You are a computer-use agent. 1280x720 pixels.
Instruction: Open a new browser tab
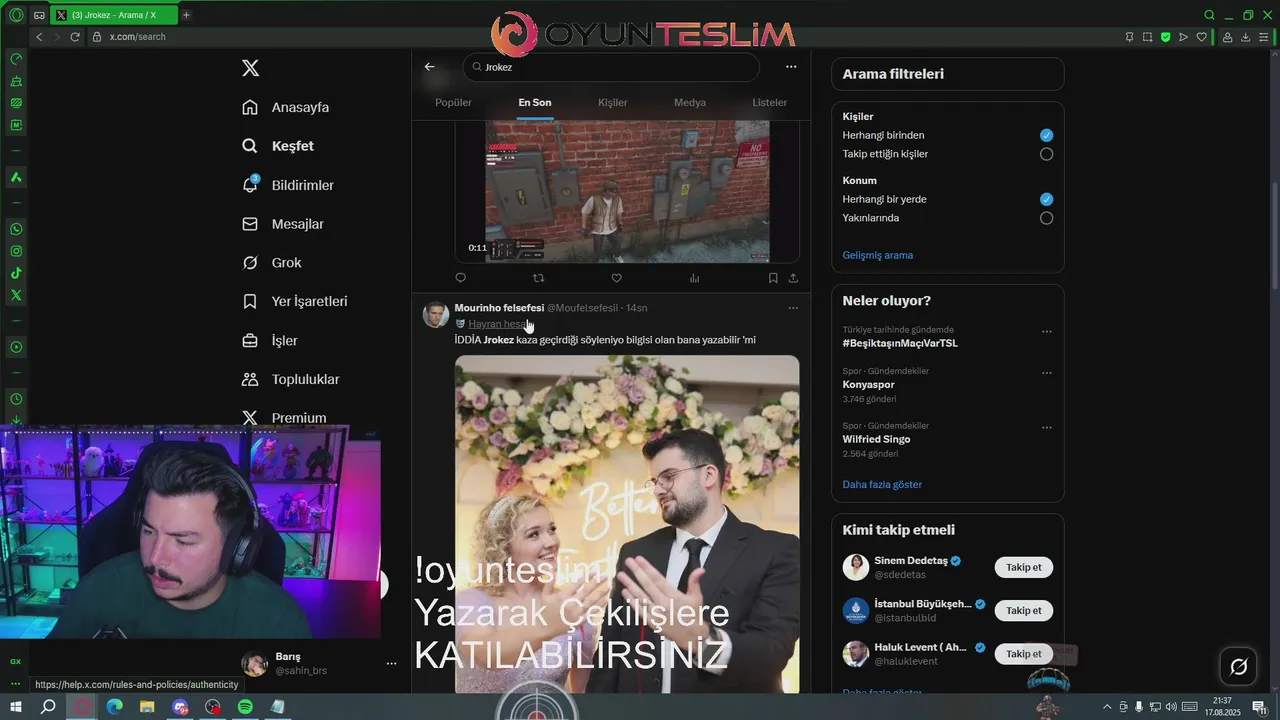186,15
